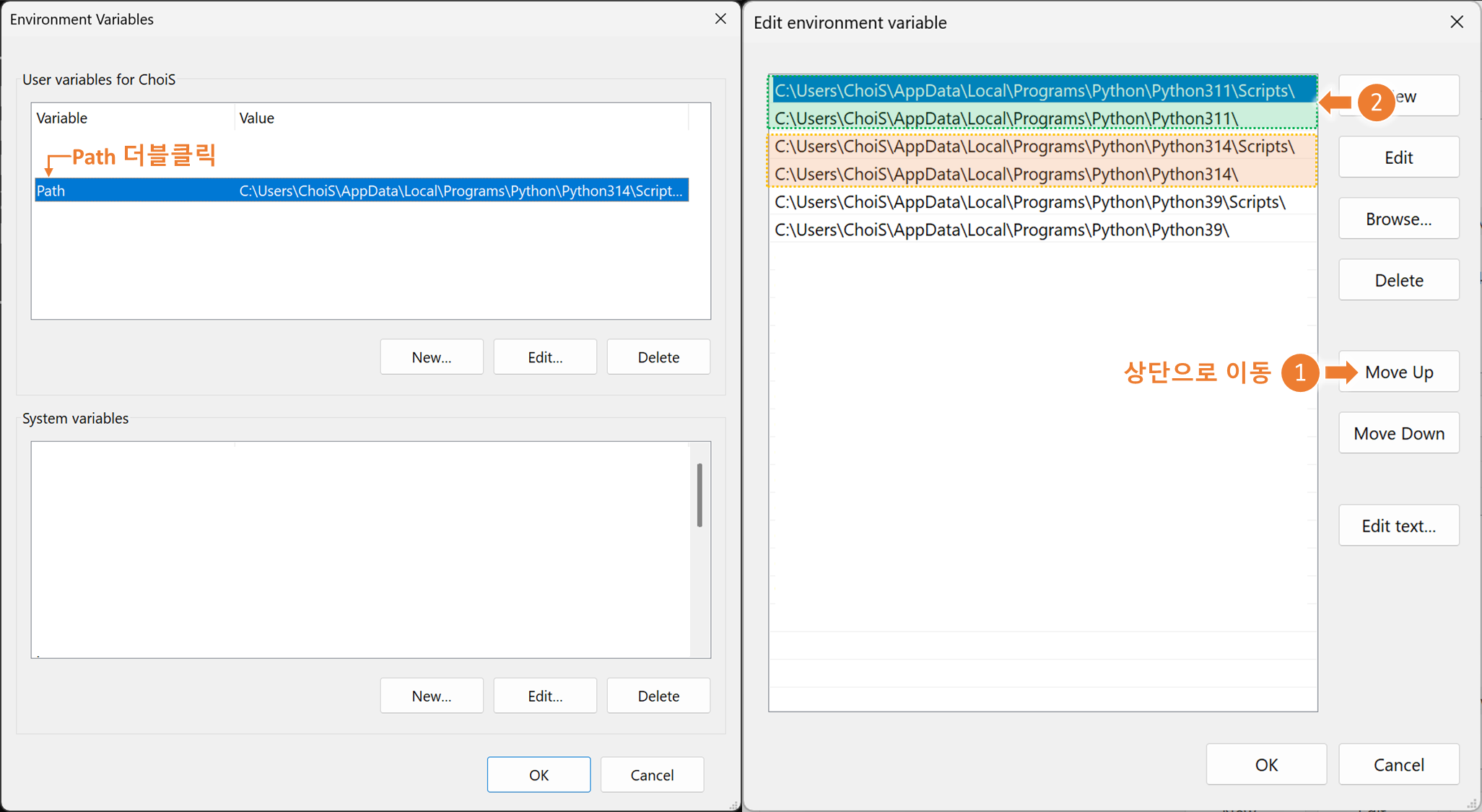
Task: Click New... under system variables
Action: coord(432,696)
